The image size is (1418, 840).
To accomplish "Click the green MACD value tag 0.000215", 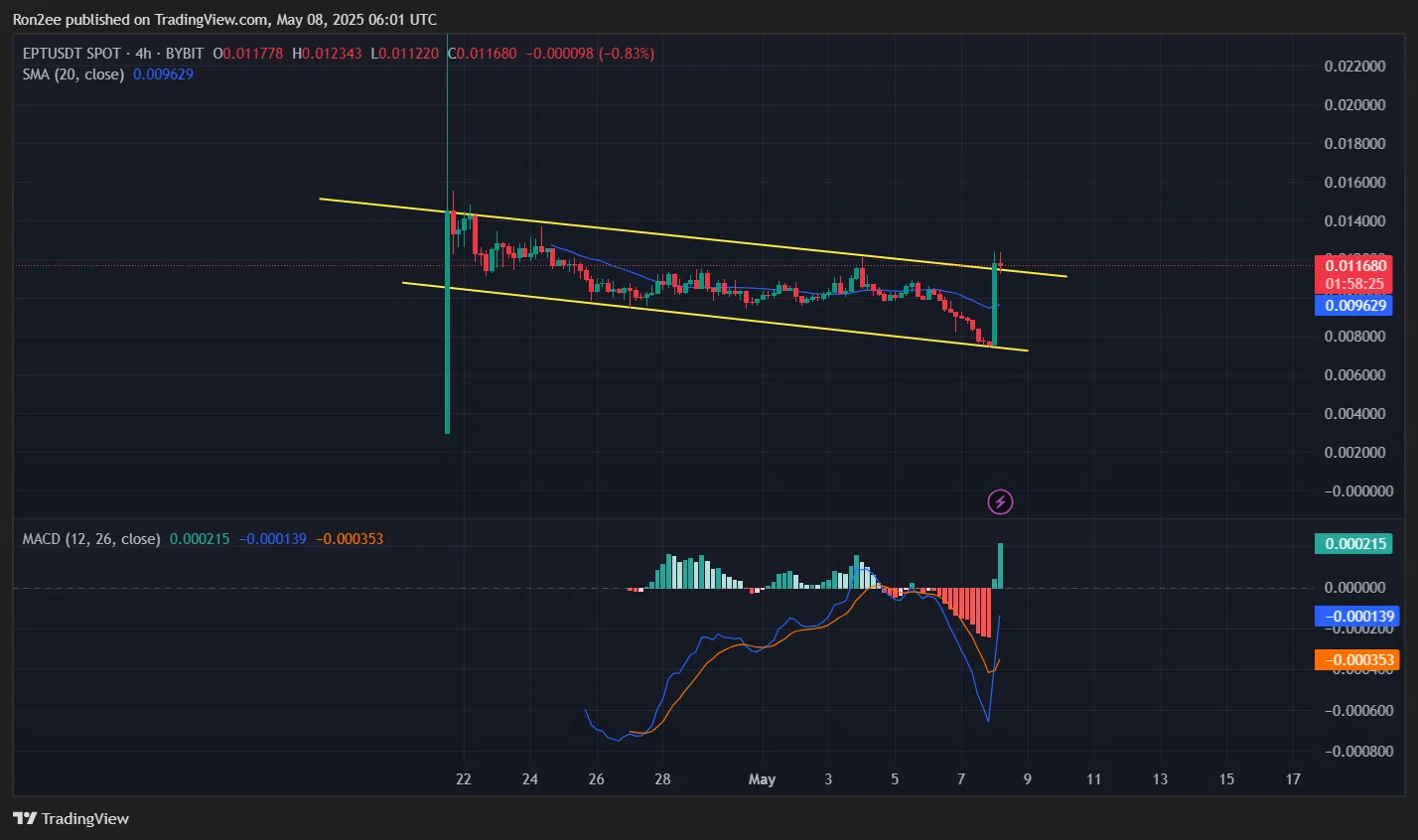I will pyautogui.click(x=1352, y=544).
